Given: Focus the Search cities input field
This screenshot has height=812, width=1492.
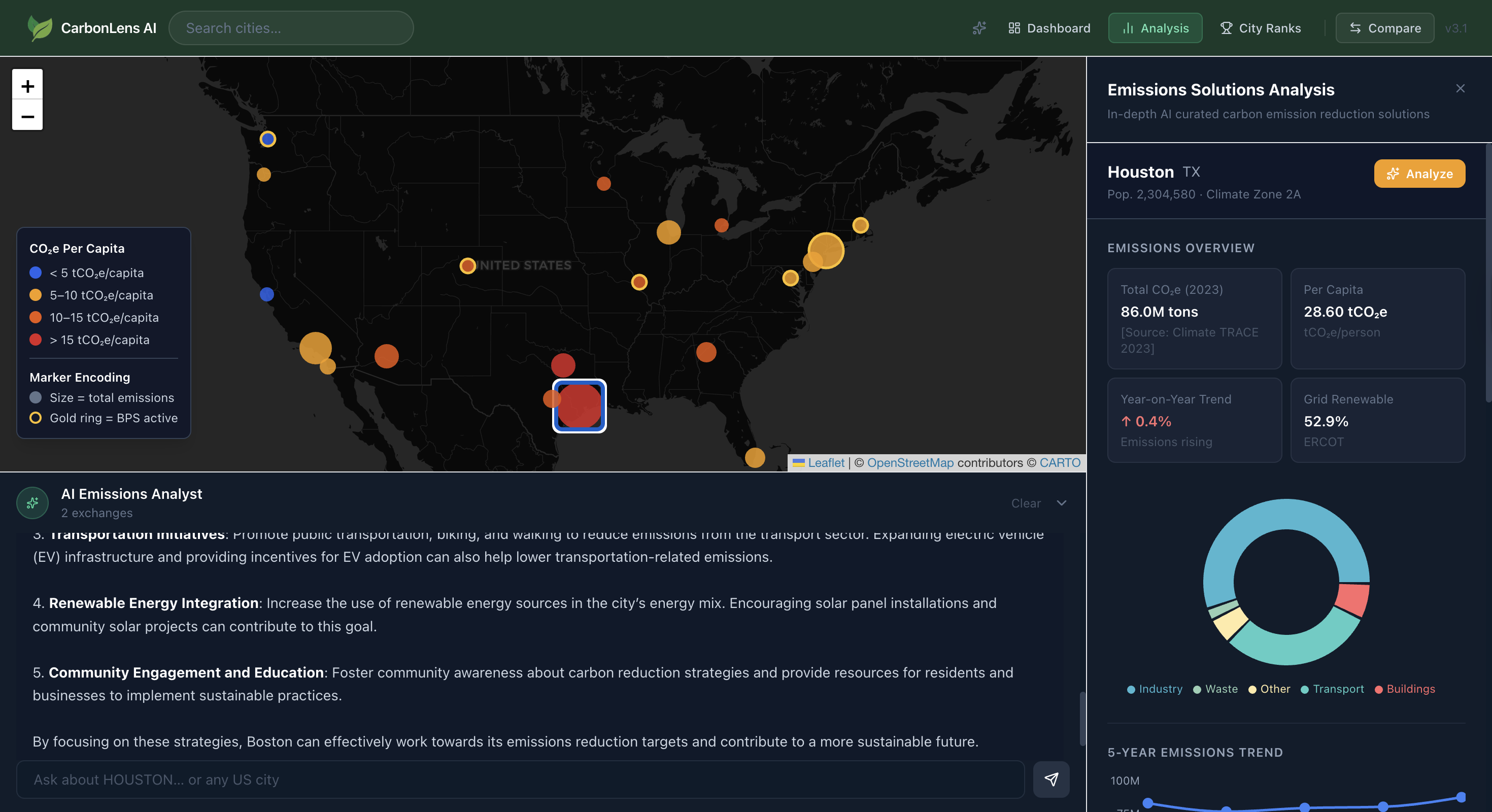Looking at the screenshot, I should coord(291,28).
